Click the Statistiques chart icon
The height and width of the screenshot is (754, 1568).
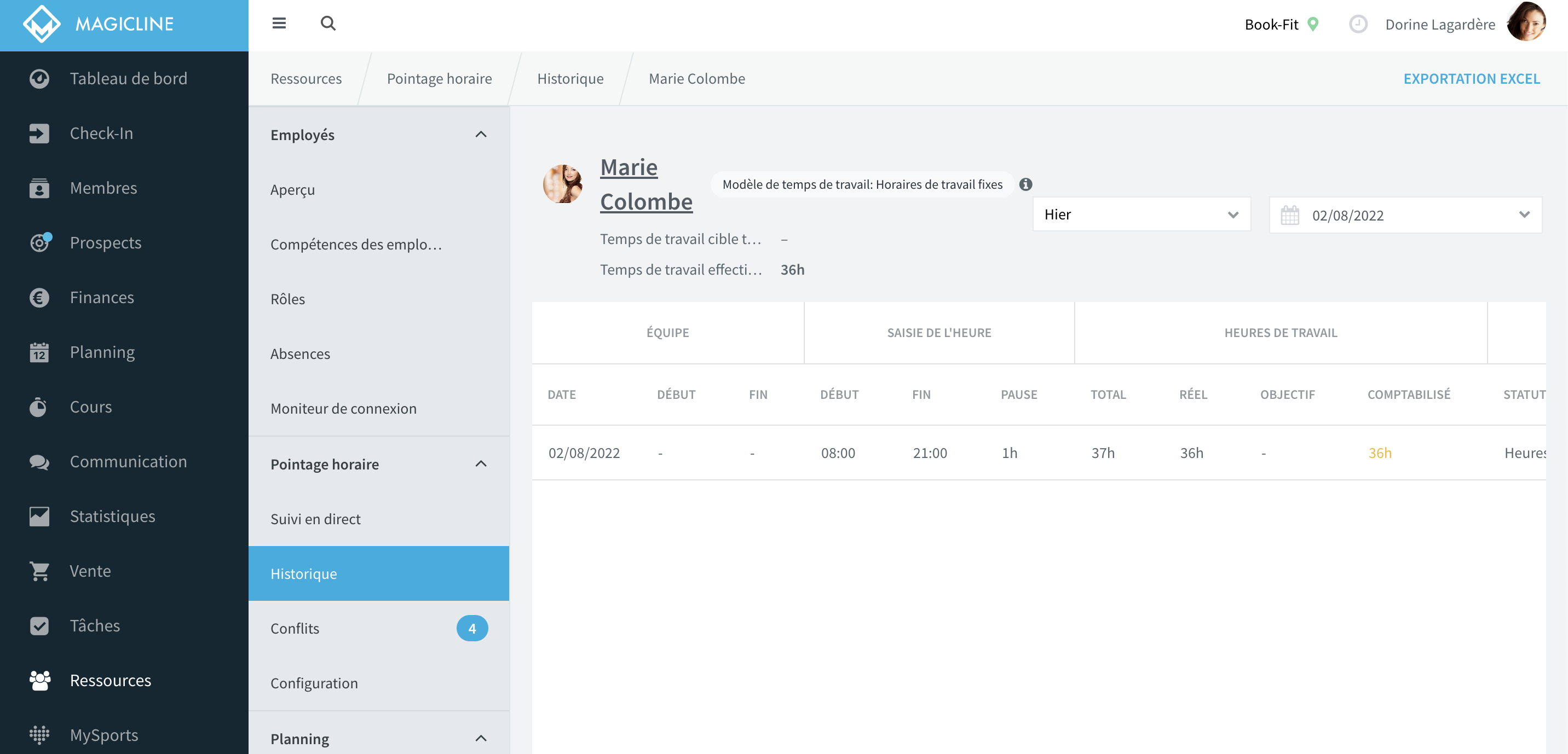point(39,517)
